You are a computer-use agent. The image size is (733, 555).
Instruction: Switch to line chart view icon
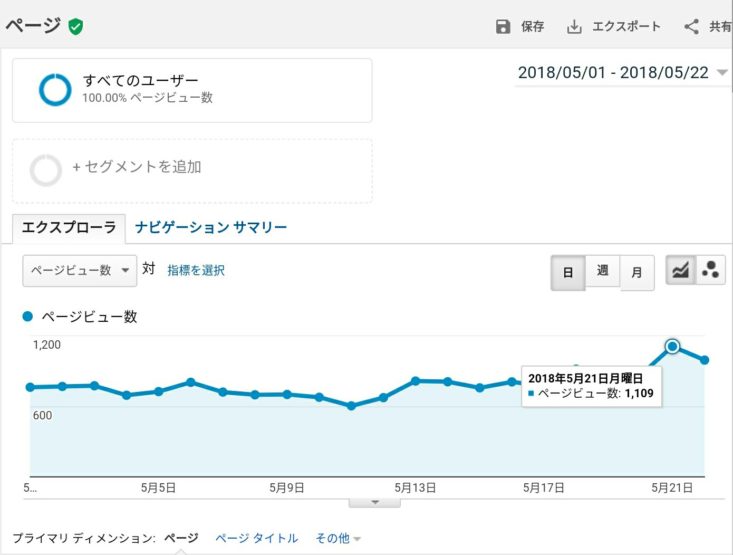[x=681, y=270]
